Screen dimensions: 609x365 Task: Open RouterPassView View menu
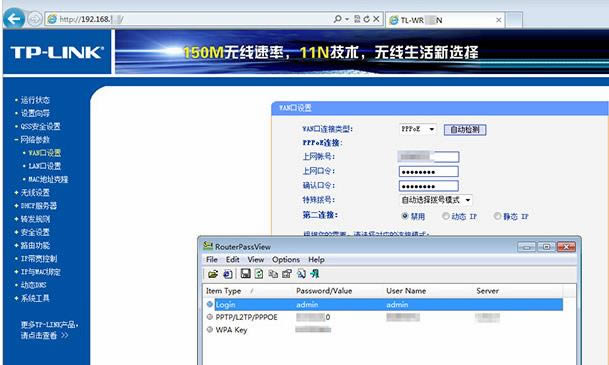coord(256,259)
